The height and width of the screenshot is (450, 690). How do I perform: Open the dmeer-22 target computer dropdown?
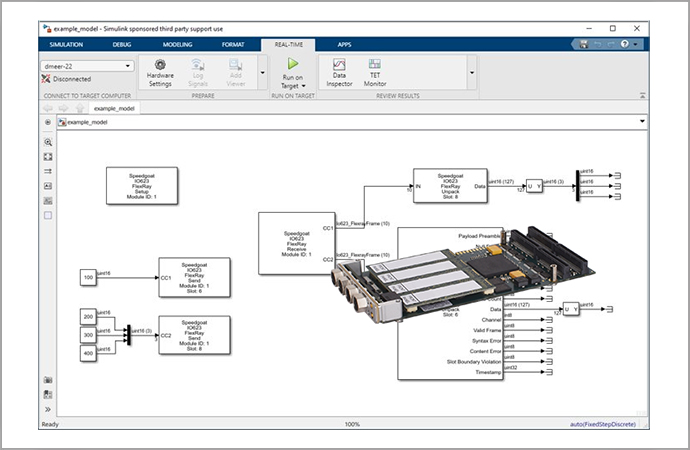88,66
